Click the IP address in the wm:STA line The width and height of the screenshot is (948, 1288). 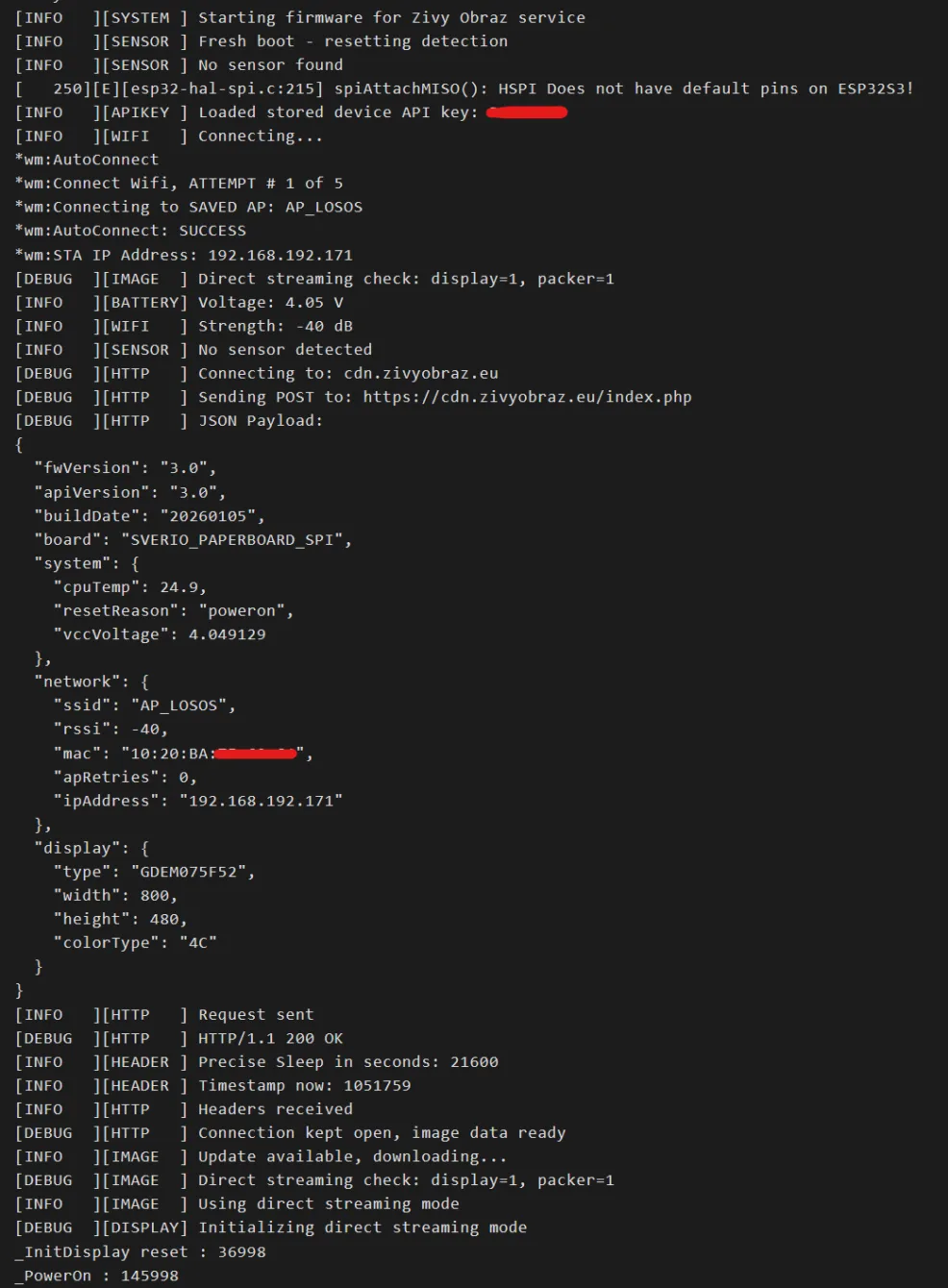280,255
